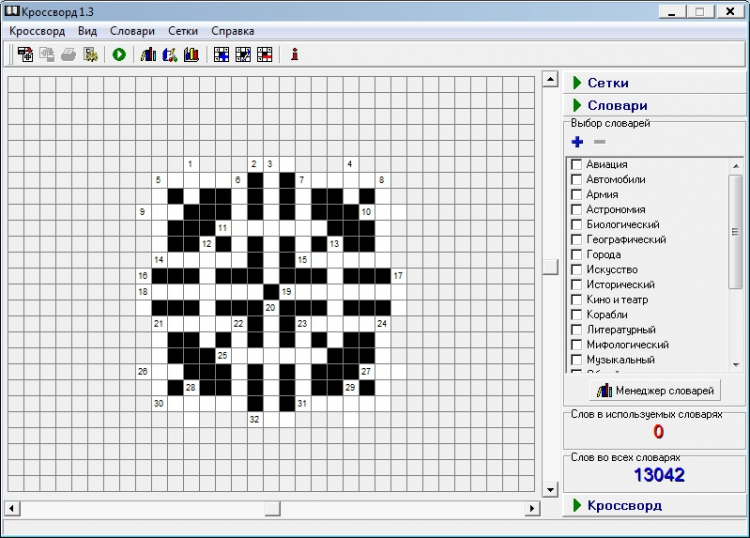Click dictionary list scroll up arrow

pos(736,166)
